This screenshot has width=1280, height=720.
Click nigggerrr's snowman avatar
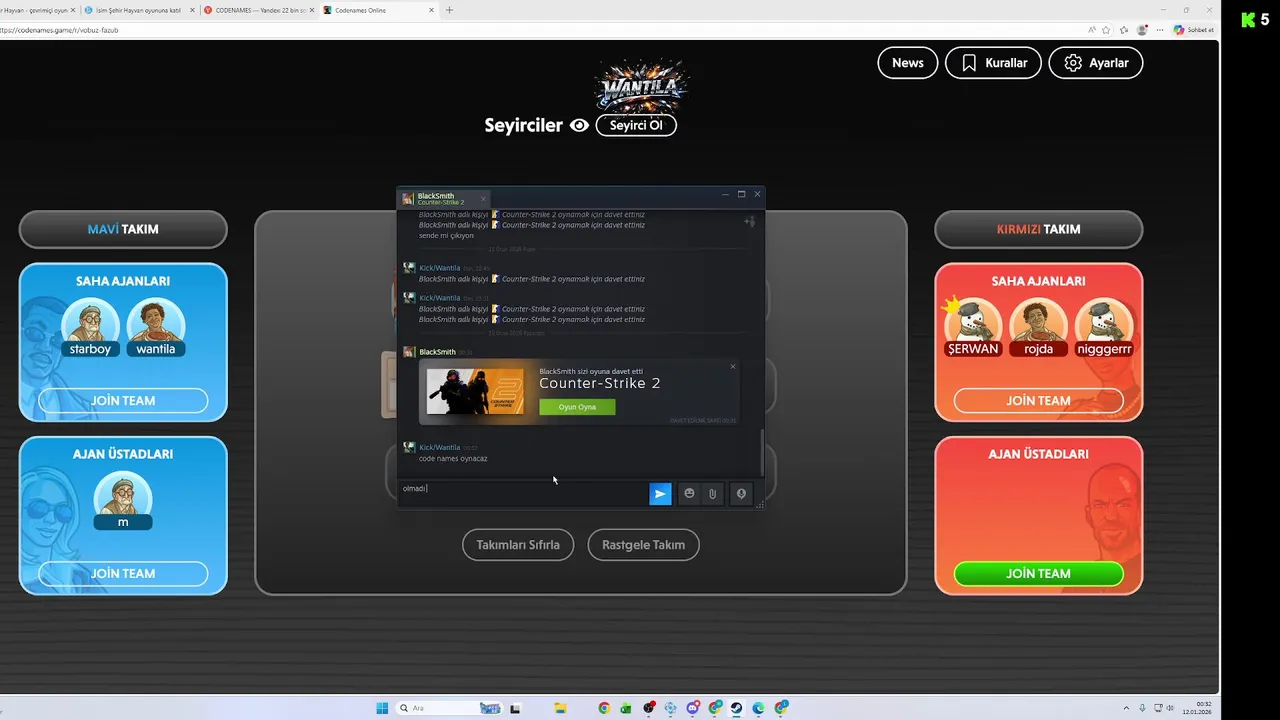point(1104,324)
